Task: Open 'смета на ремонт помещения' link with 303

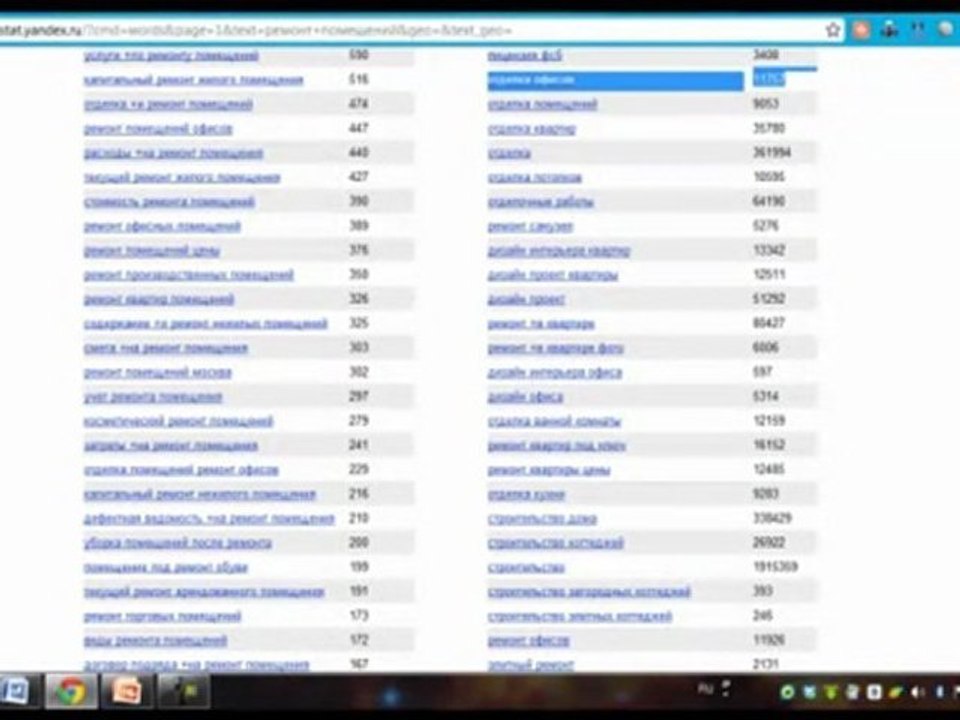Action: [166, 348]
